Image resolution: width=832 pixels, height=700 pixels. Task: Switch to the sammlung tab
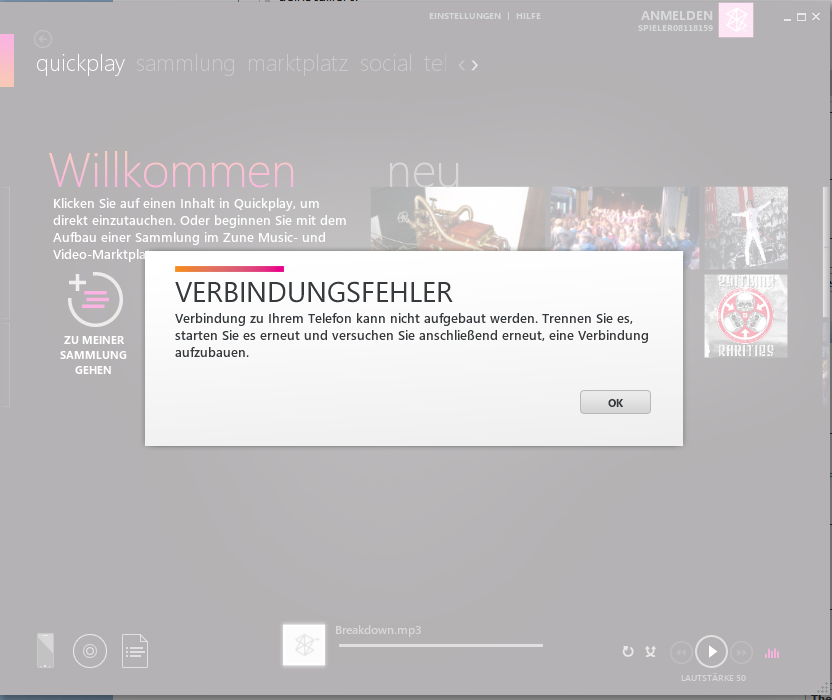pos(185,64)
